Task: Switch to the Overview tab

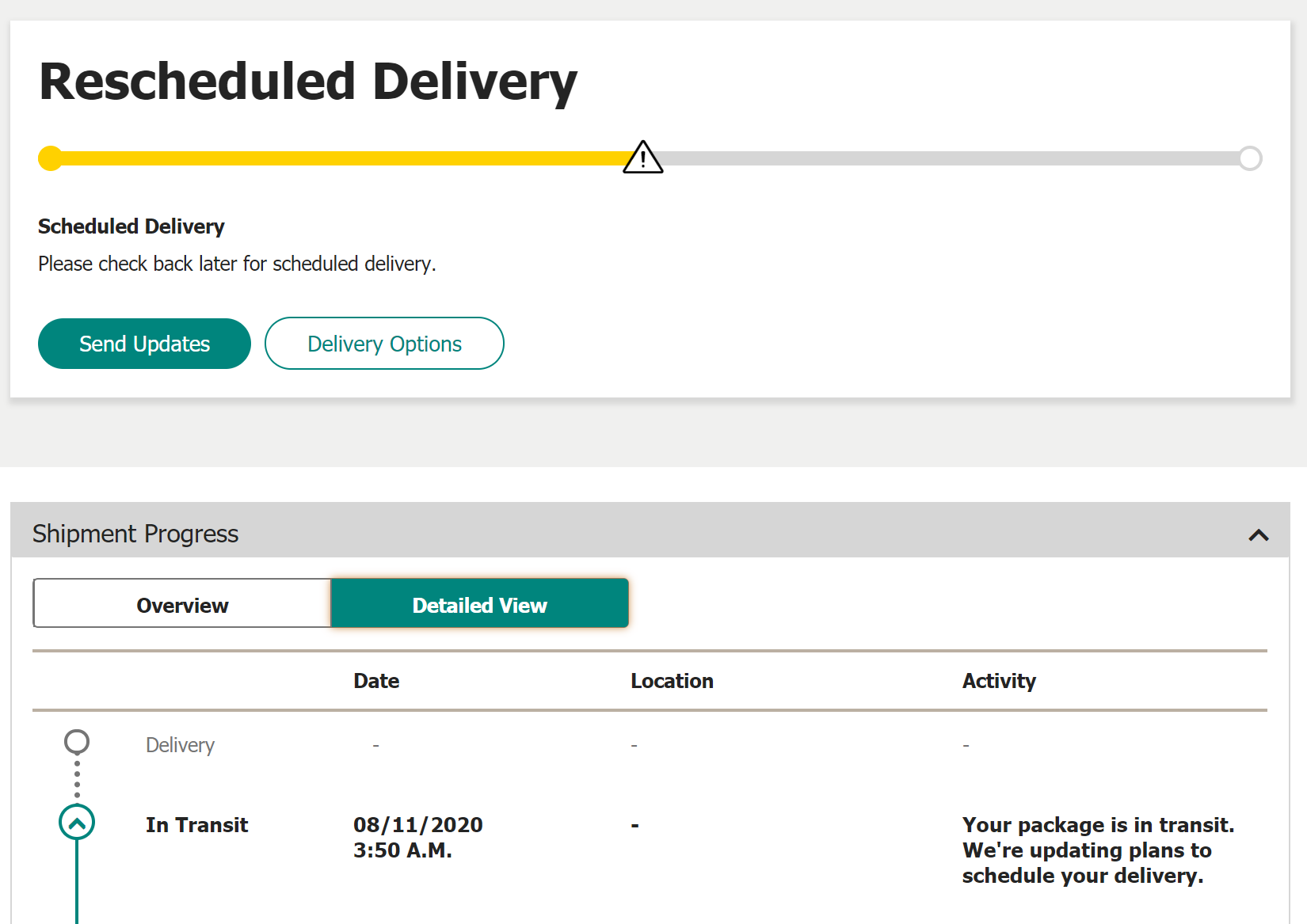Action: pyautogui.click(x=182, y=603)
